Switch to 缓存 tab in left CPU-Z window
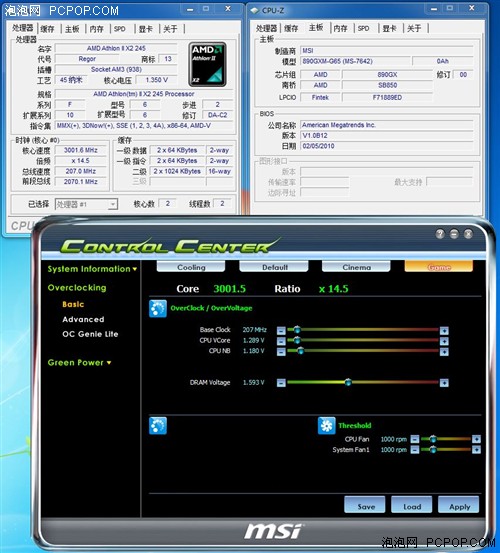Image resolution: width=500 pixels, height=553 pixels. [47, 29]
